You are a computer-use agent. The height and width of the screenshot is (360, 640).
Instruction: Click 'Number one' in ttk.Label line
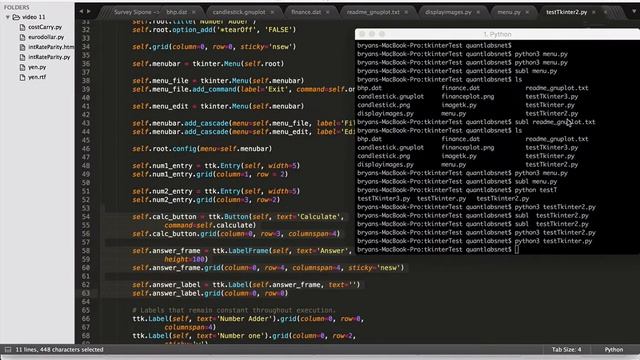click(239, 336)
